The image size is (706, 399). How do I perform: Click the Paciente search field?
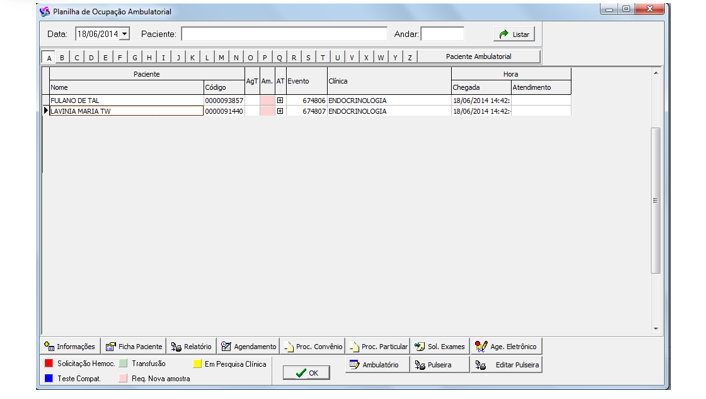284,34
